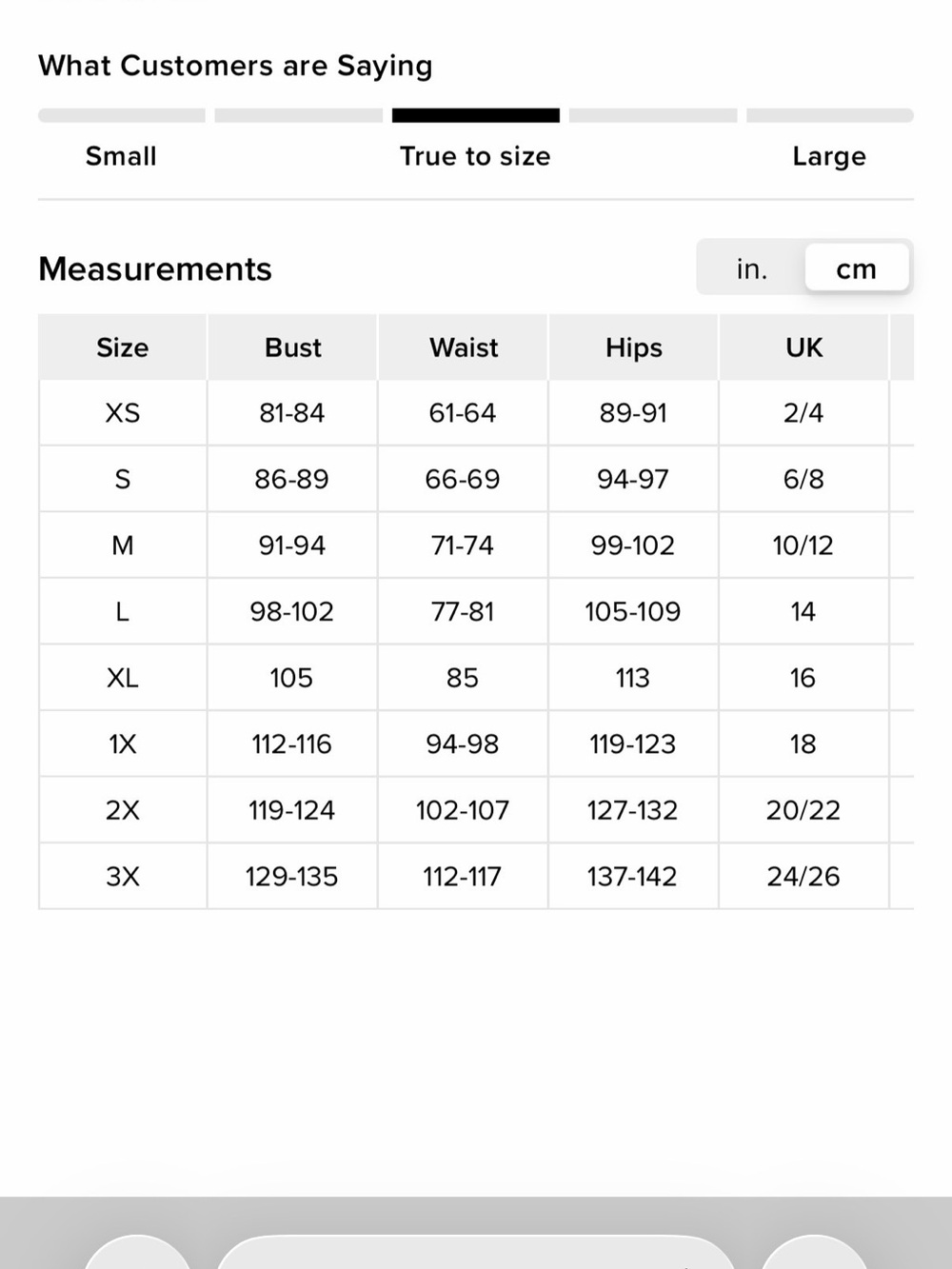Select the rightmost large-fit rating segment
This screenshot has width=952, height=1269.
[830, 115]
